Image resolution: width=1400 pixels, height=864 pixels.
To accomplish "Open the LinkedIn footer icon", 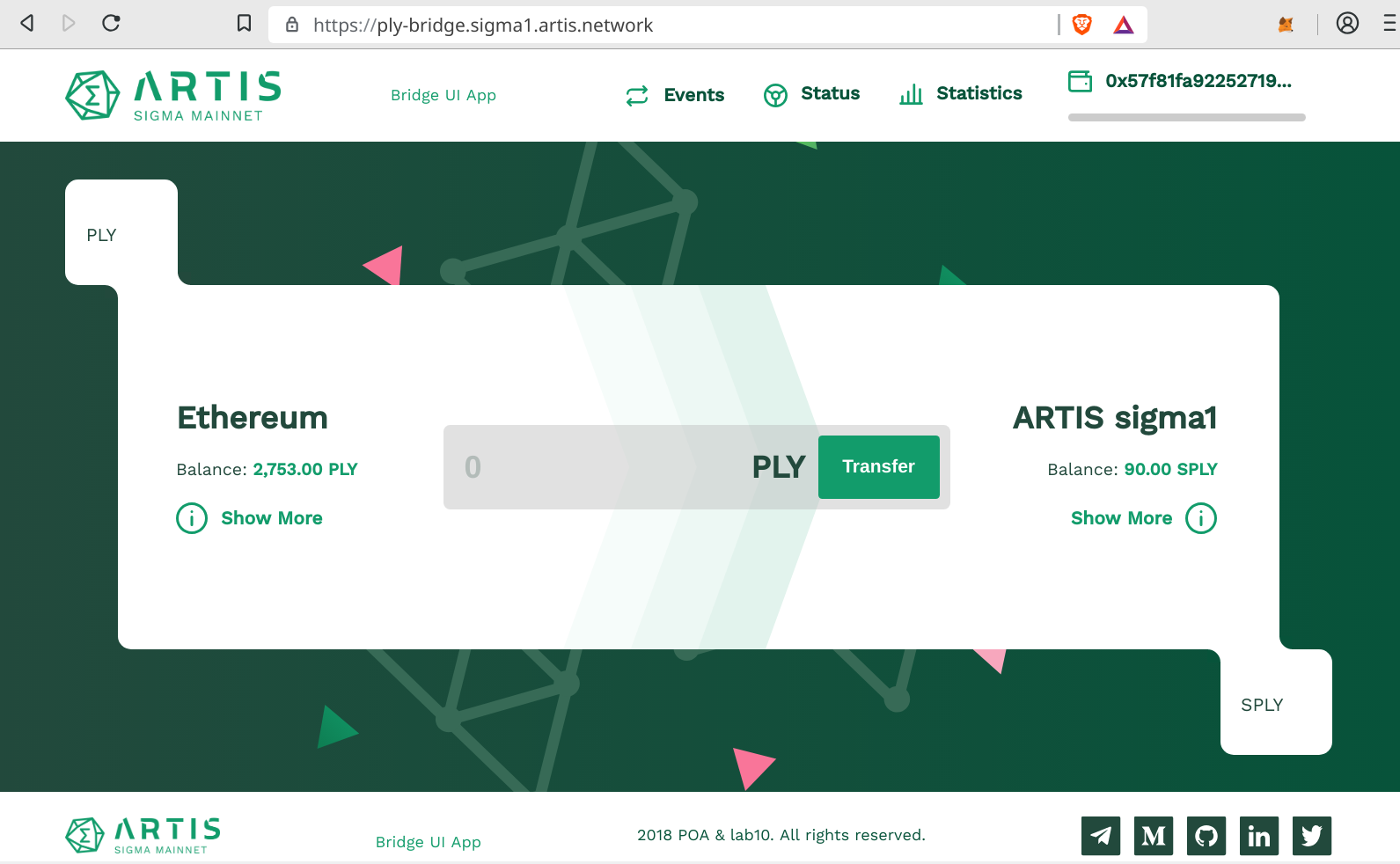I will pyautogui.click(x=1259, y=836).
